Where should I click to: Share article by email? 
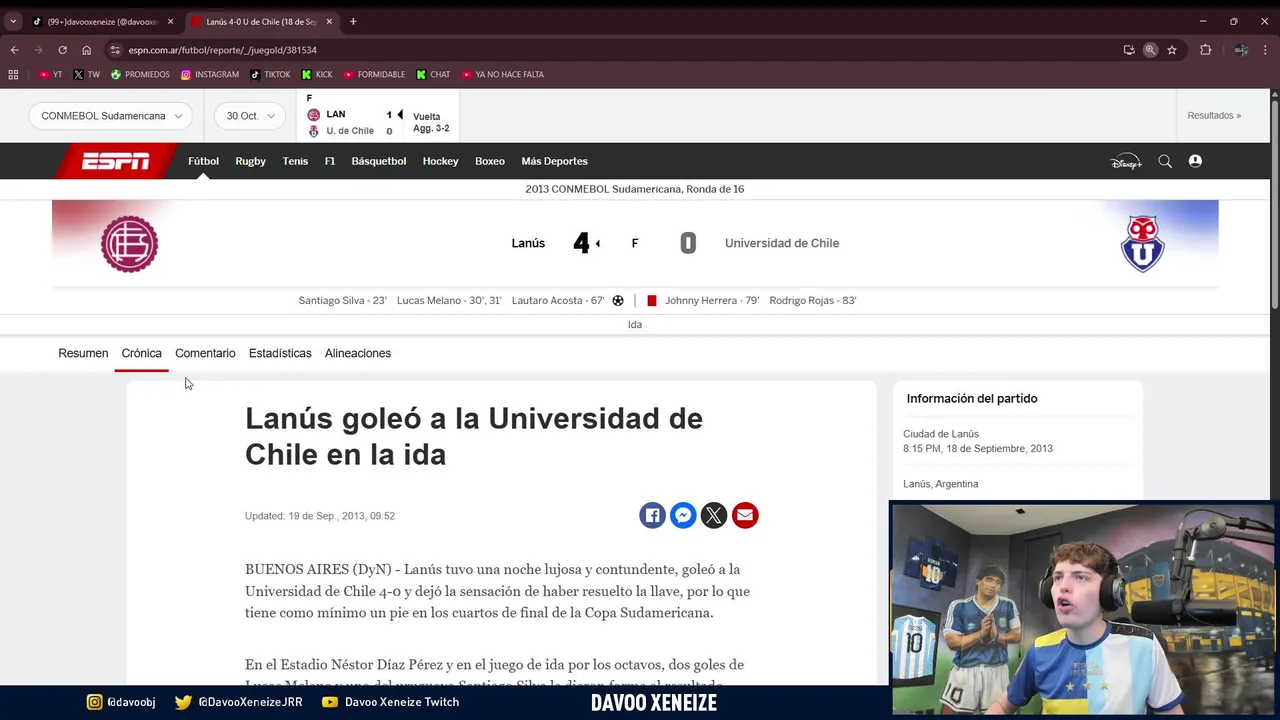[x=745, y=515]
